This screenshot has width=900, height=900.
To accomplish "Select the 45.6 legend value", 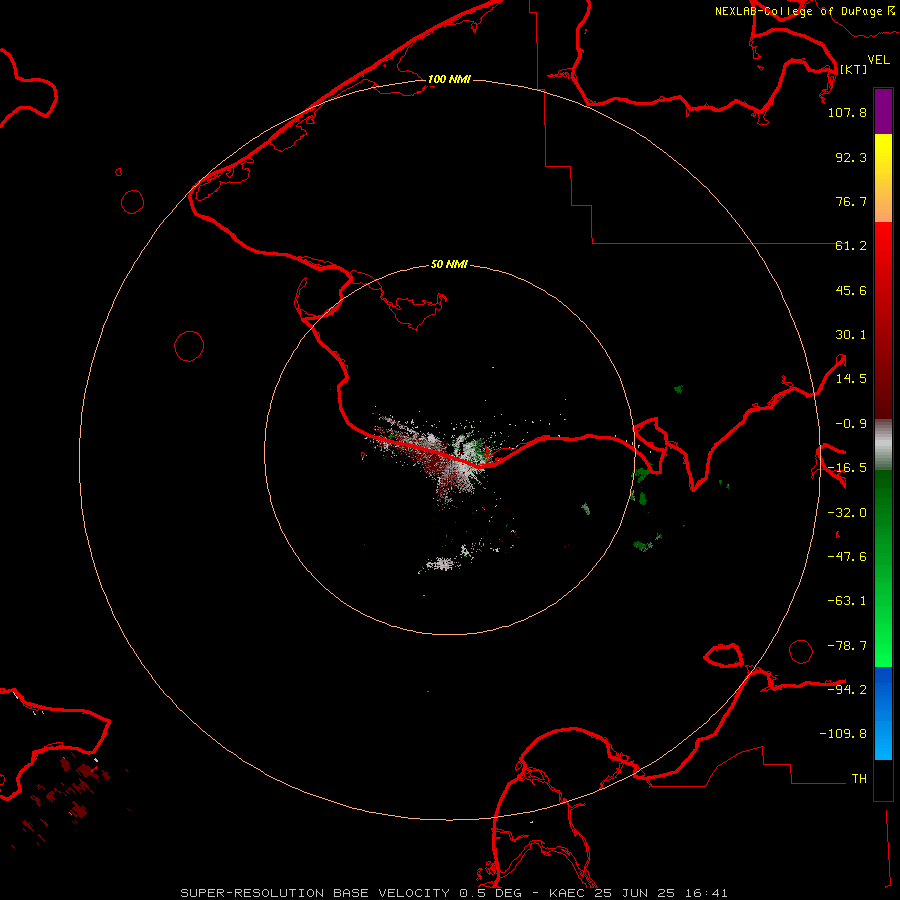I will [851, 290].
